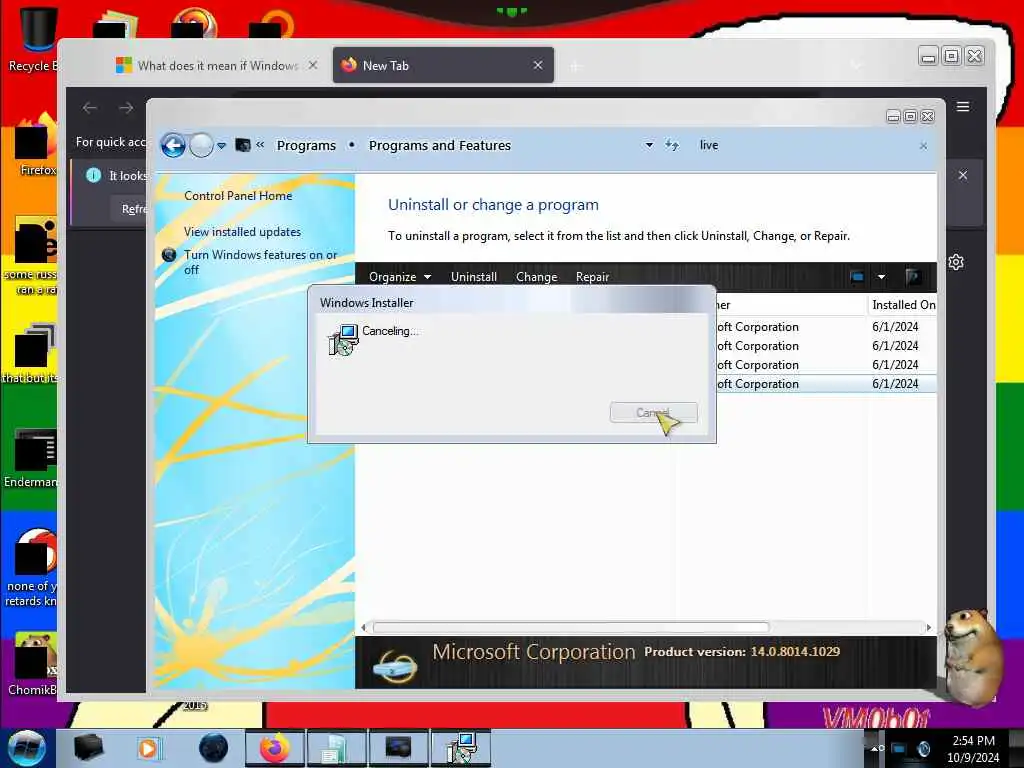Click the Control Panel icon in address bar
This screenshot has height=768, width=1024.
(x=243, y=145)
